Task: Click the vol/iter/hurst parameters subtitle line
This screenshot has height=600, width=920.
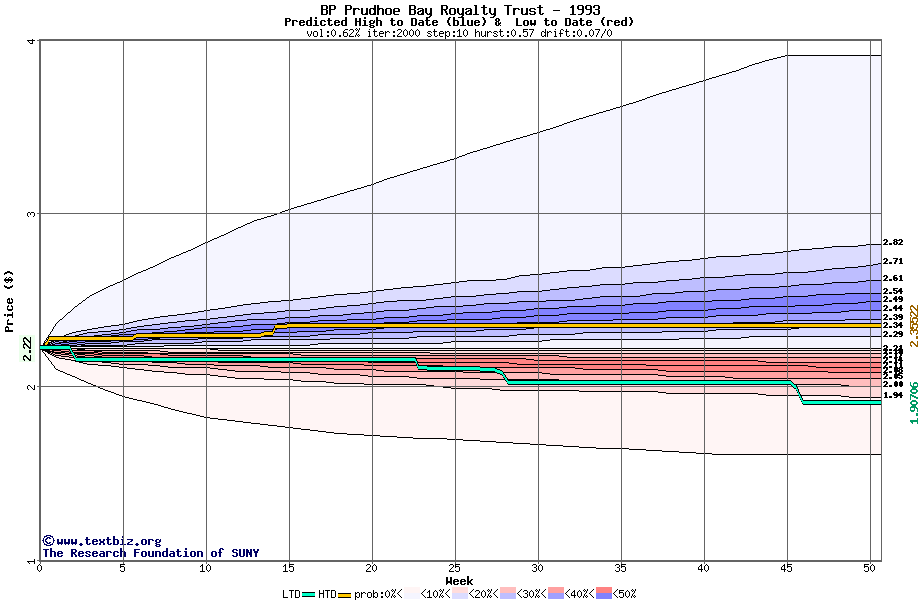Action: coord(459,33)
